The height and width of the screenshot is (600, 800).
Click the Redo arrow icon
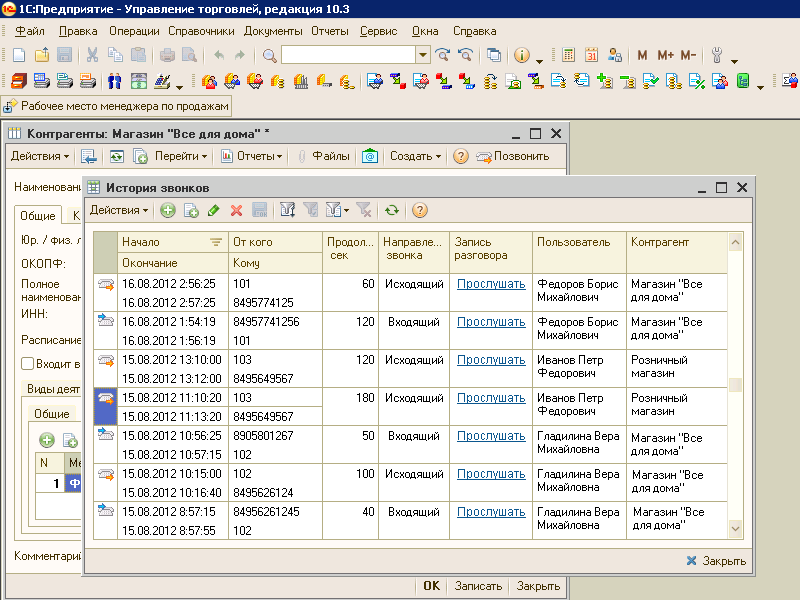click(x=239, y=55)
